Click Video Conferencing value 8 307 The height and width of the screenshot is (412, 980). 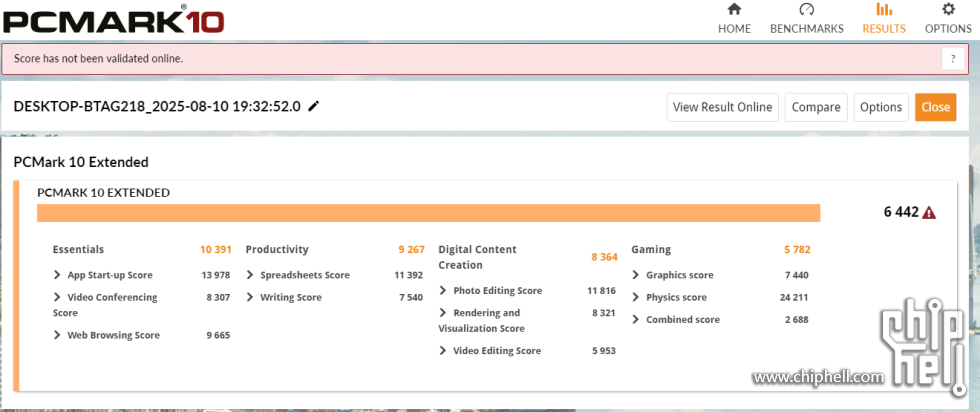(x=218, y=297)
